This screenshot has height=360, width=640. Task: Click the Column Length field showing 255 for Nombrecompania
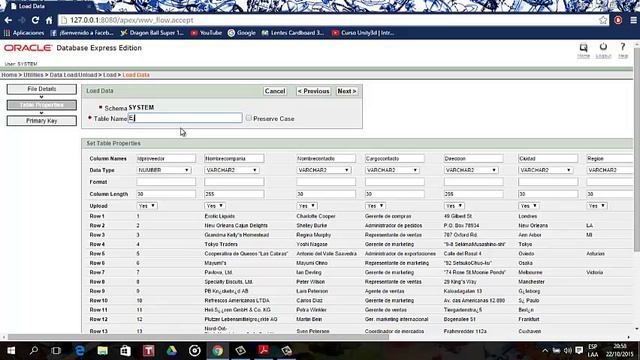[234, 194]
